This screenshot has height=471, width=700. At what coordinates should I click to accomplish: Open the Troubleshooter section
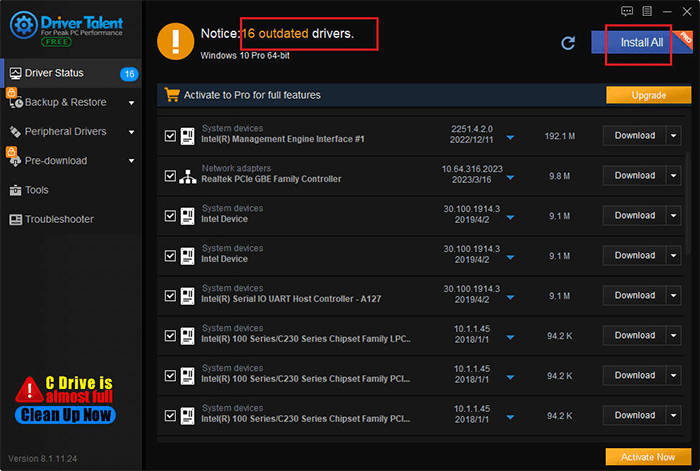tap(71, 220)
